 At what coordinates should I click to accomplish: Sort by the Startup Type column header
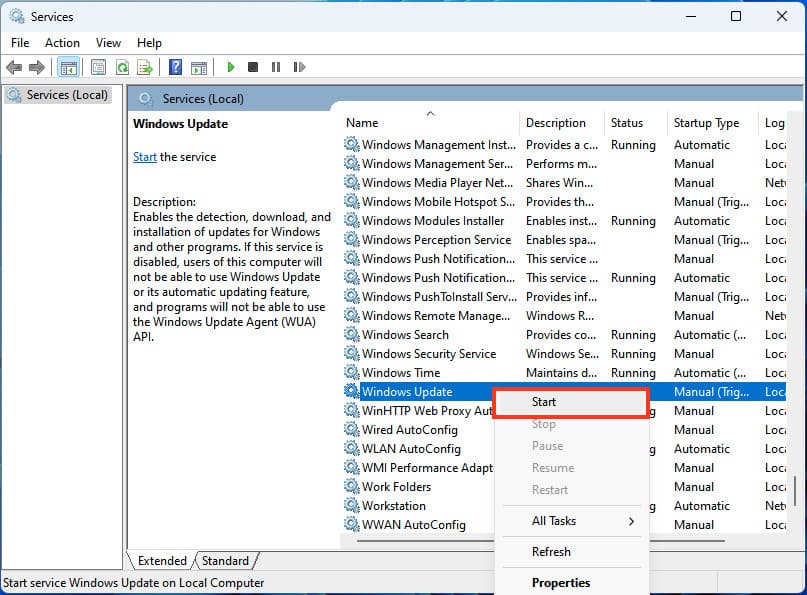[x=713, y=122]
